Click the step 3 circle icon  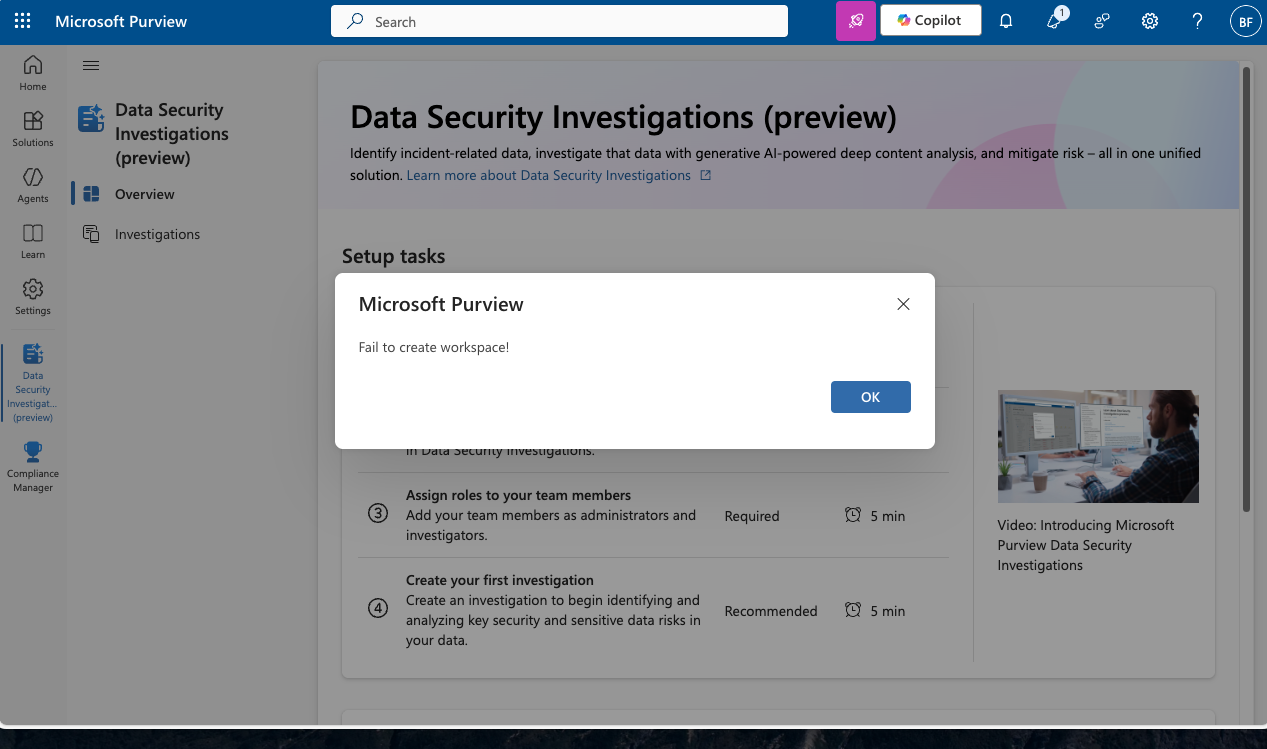[x=378, y=514]
